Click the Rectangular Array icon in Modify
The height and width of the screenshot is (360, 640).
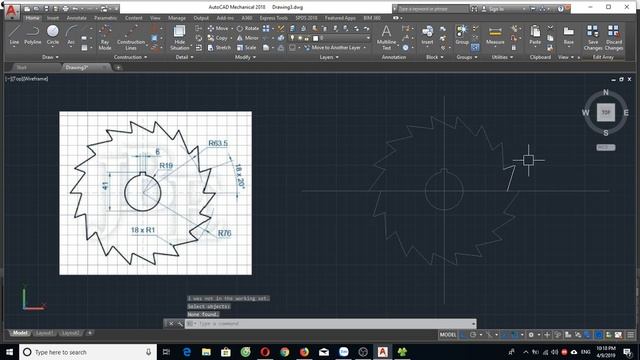coord(266,28)
